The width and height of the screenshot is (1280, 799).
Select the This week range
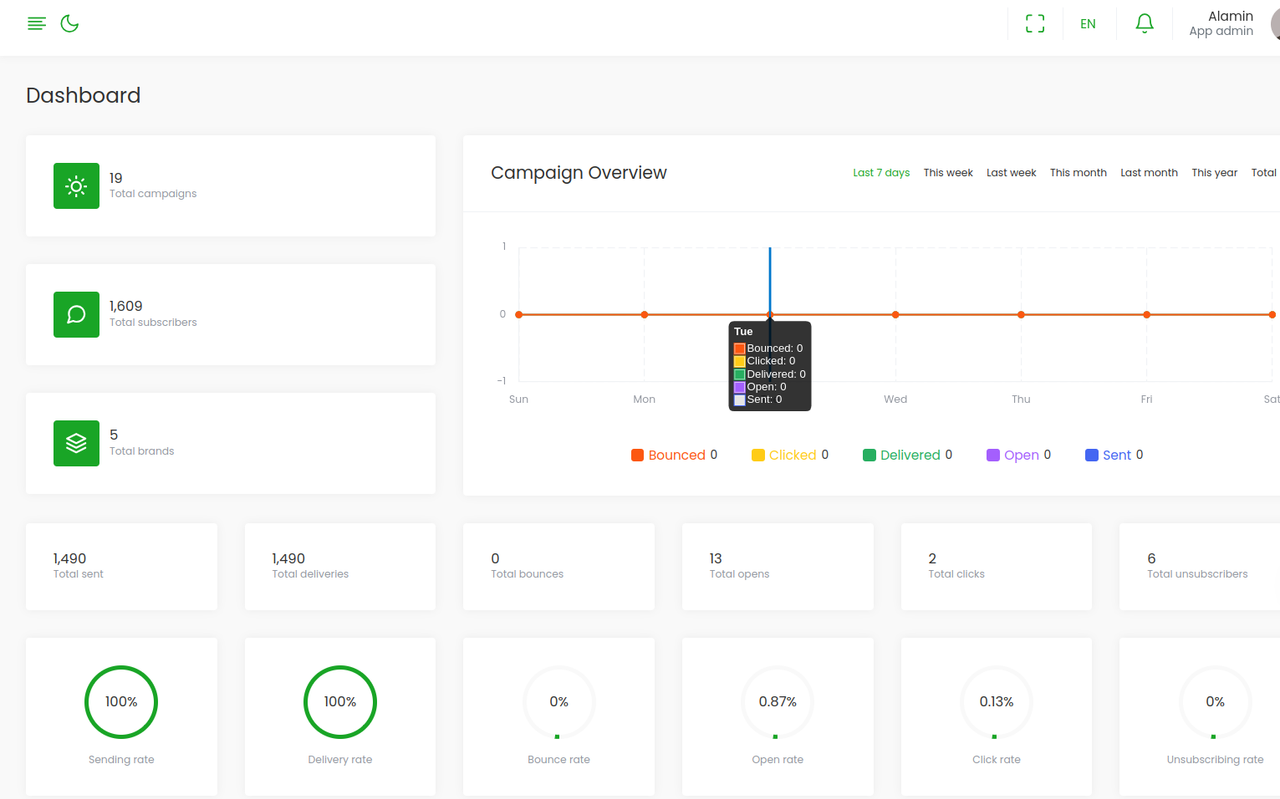(x=948, y=173)
